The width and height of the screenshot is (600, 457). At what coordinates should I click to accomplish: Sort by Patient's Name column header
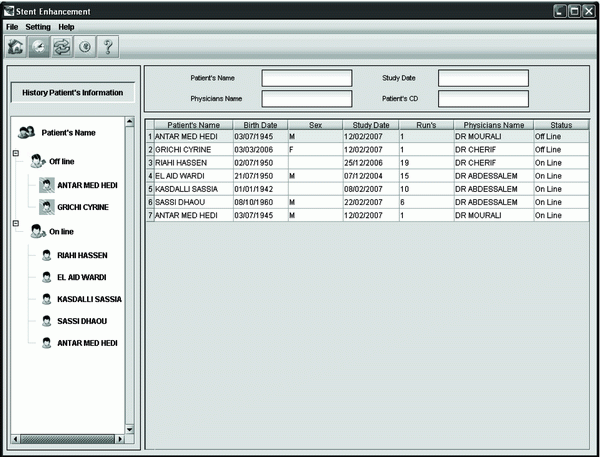point(194,125)
